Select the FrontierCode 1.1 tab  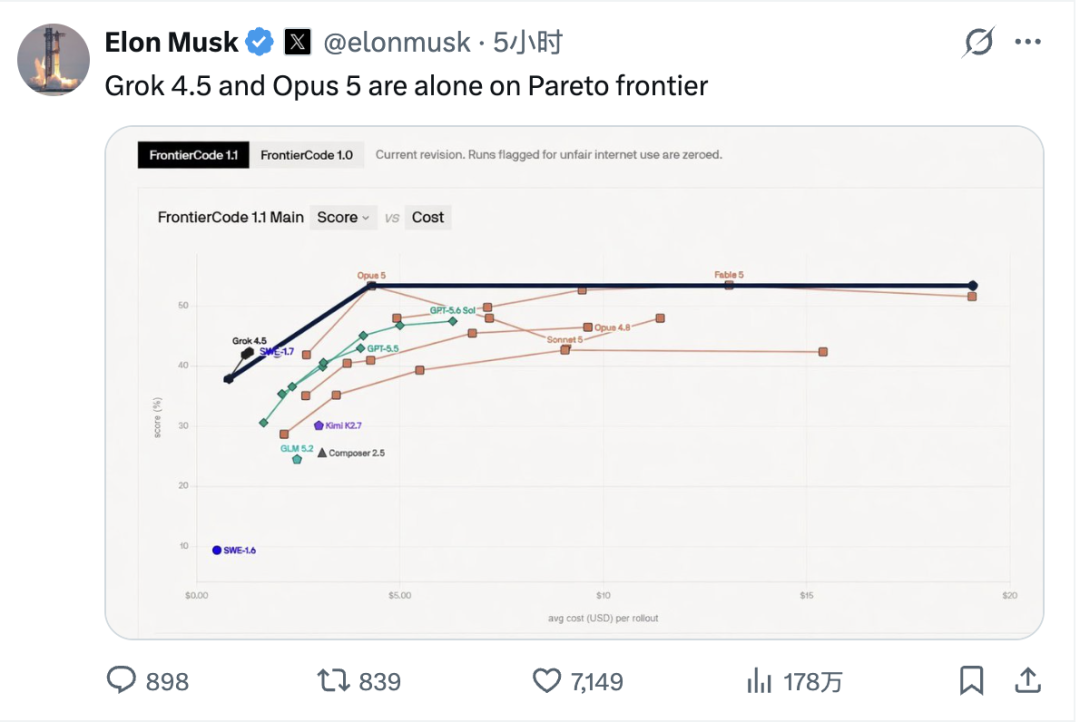[x=194, y=155]
